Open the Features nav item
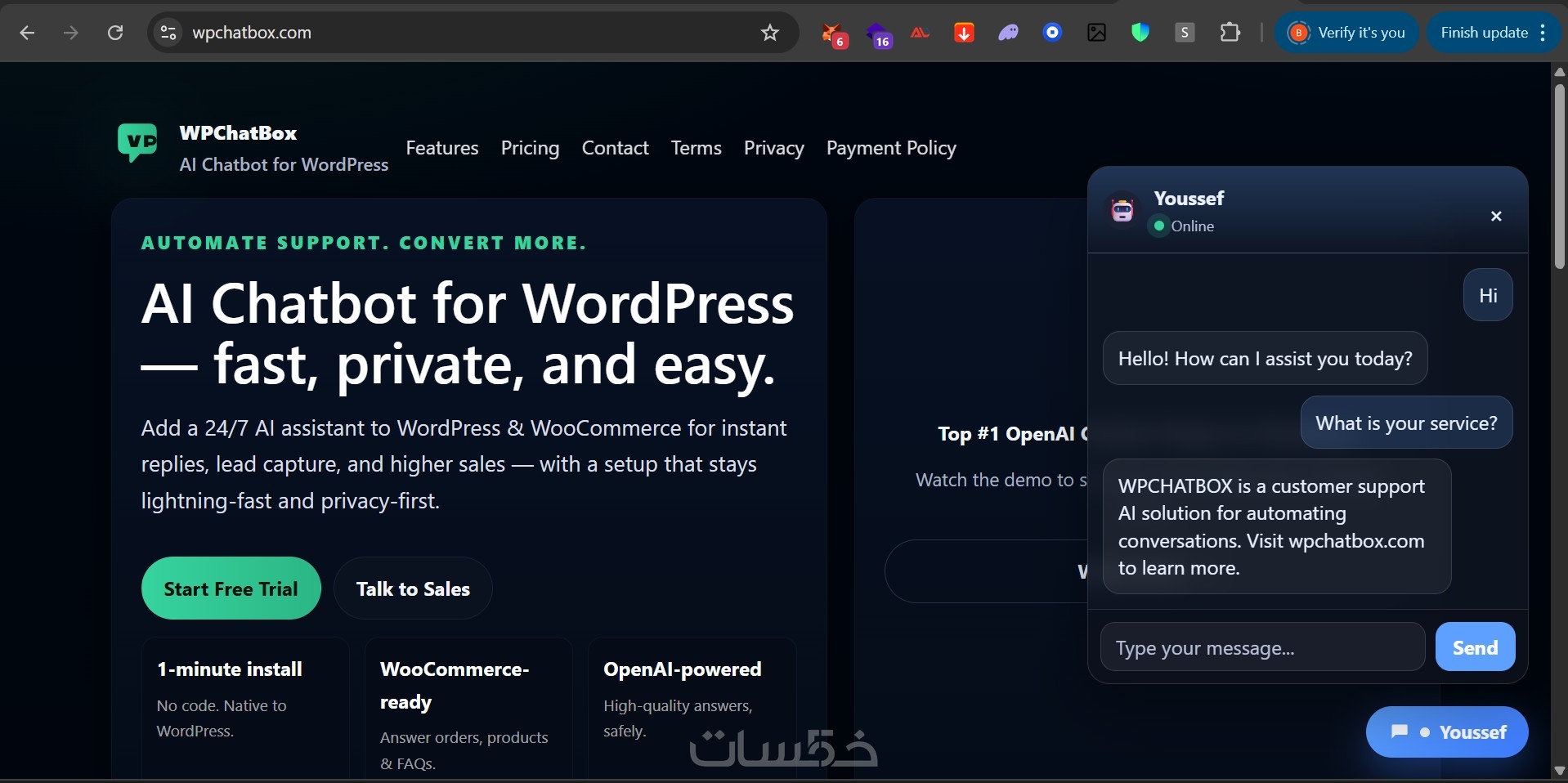The image size is (1568, 783). [x=442, y=148]
